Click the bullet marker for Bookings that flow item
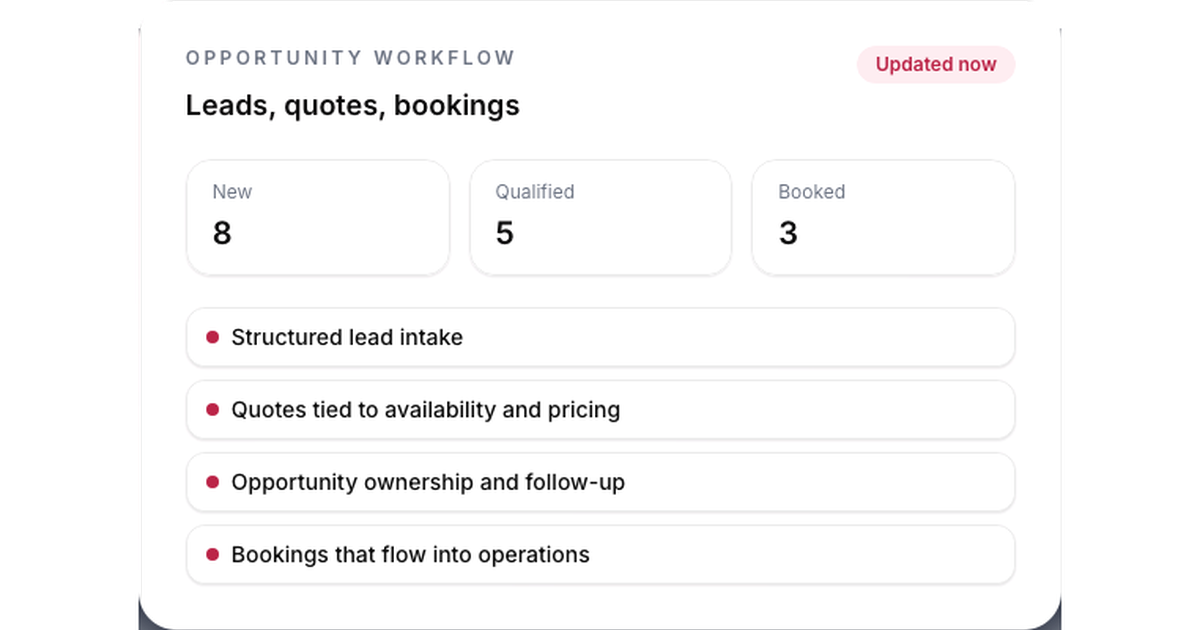Screen dimensions: 1200x630 click(x=212, y=554)
